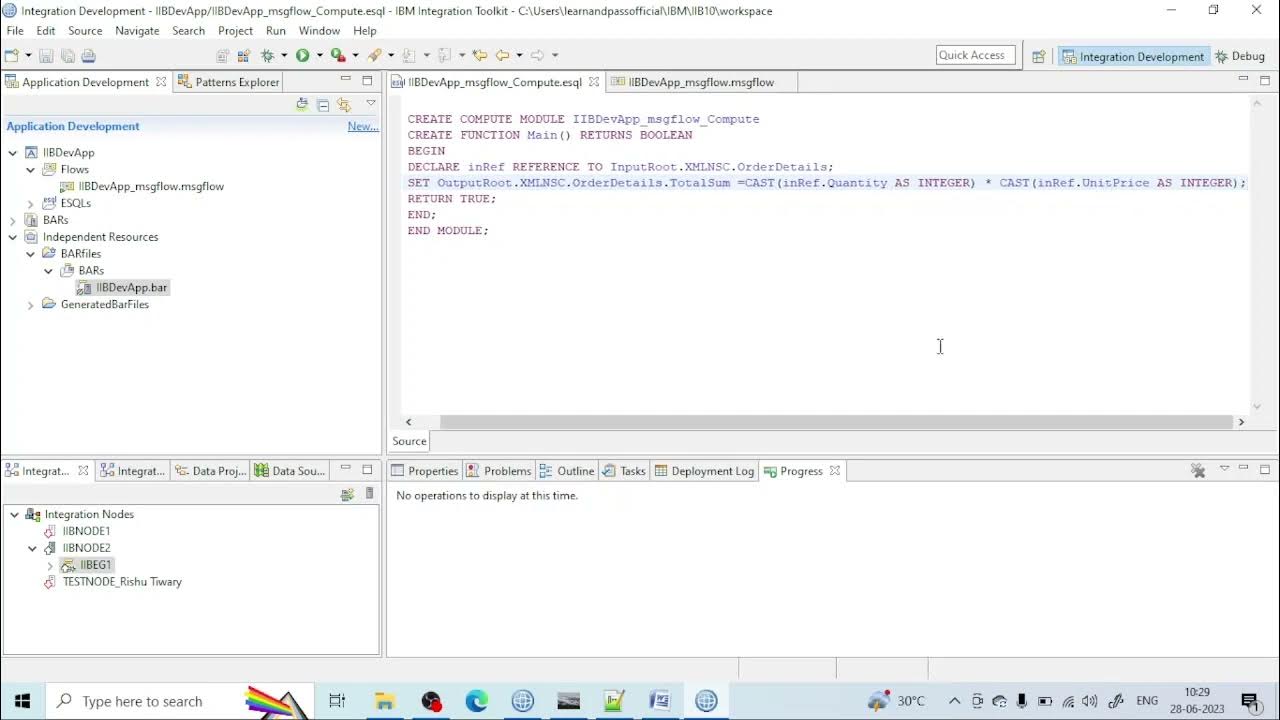
Task: Click the server icon in Integration Nodes toolbar
Action: click(369, 494)
